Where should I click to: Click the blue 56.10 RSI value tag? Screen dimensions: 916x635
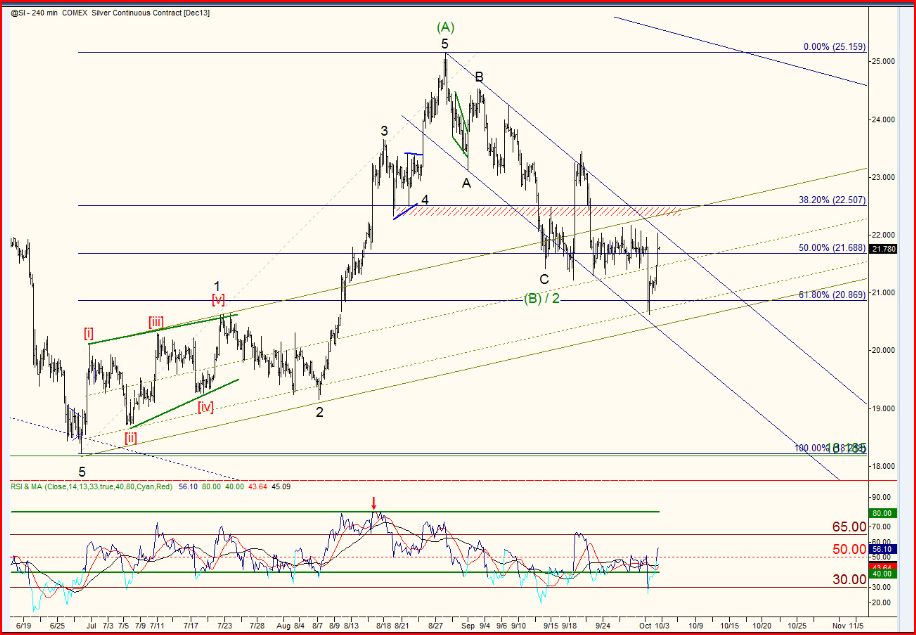tap(883, 549)
